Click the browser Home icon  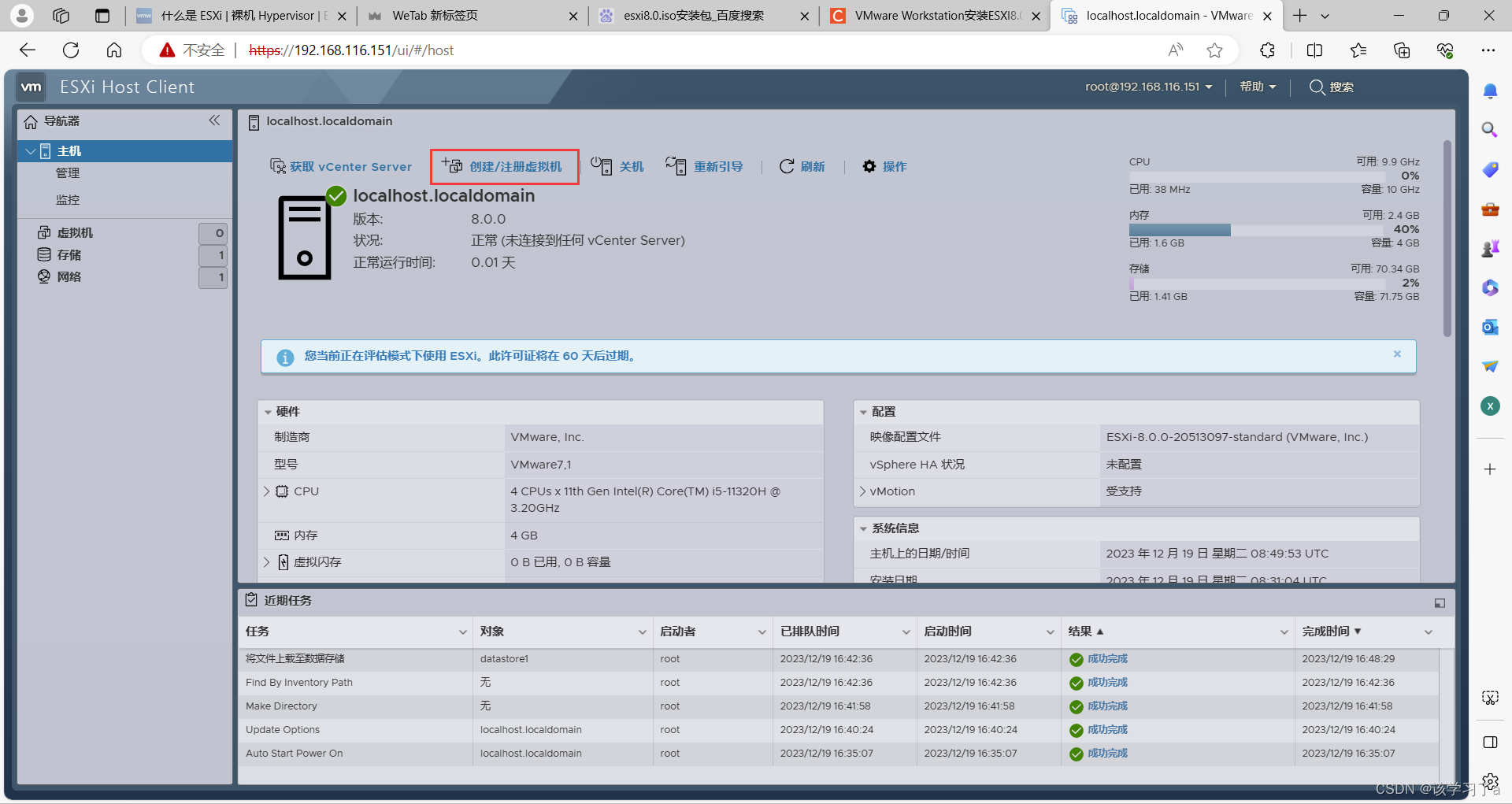(114, 50)
